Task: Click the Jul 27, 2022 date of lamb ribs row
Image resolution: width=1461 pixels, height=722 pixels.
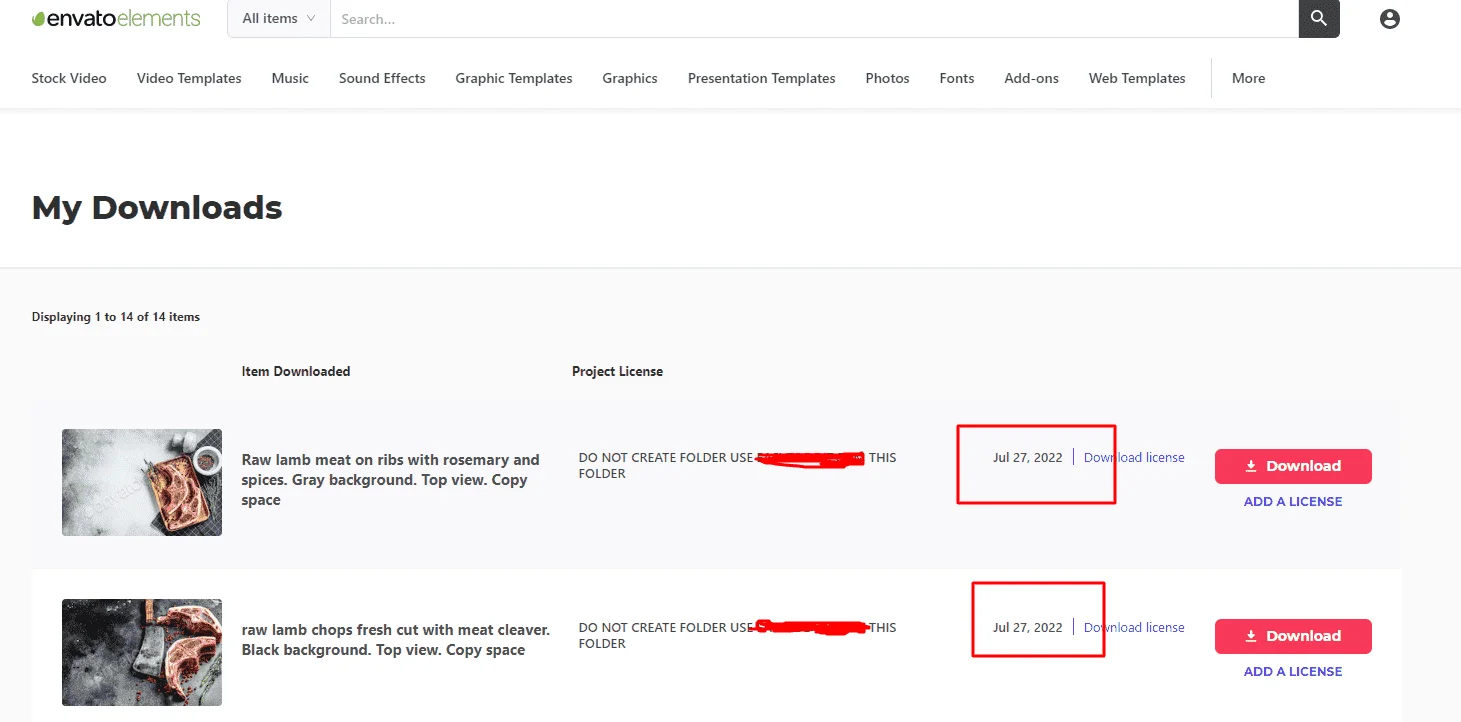Action: [1027, 457]
